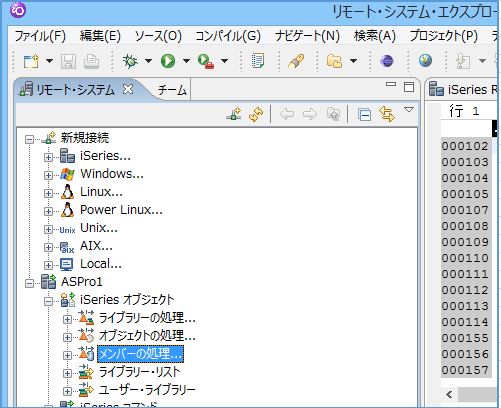Expand the Unix... connection node

(48, 229)
